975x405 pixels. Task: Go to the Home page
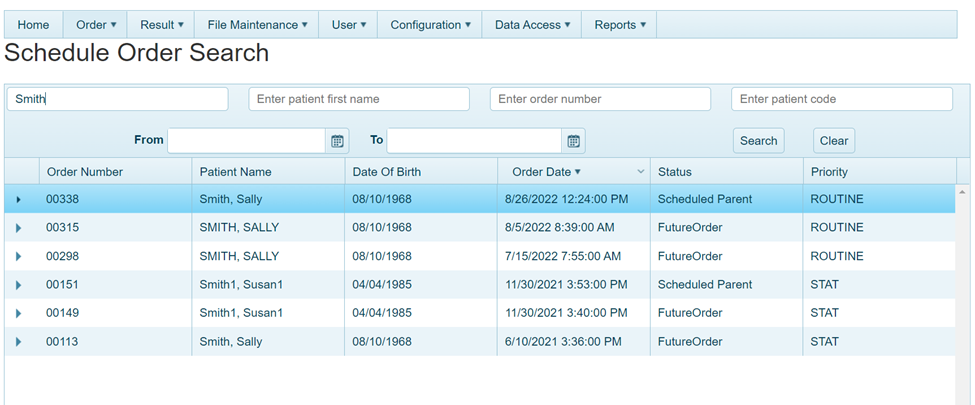tap(33, 25)
